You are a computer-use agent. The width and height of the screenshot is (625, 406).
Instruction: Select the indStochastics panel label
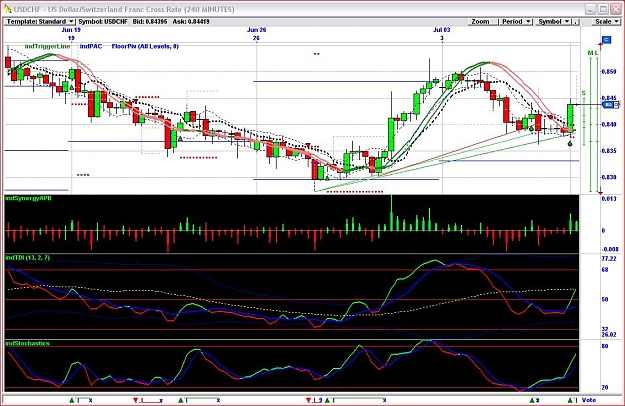[x=28, y=343]
